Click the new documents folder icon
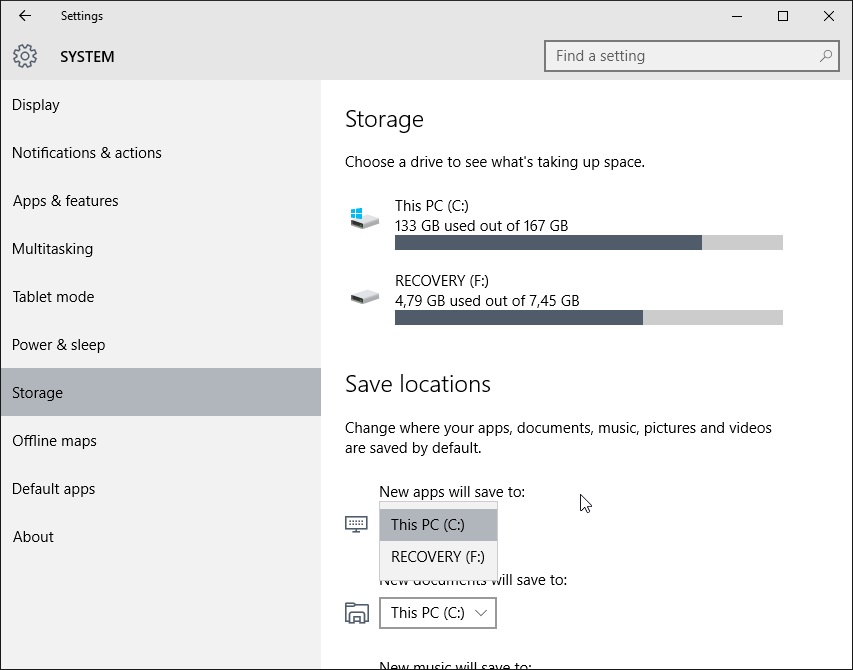Screen dimensions: 853x670 click(357, 613)
